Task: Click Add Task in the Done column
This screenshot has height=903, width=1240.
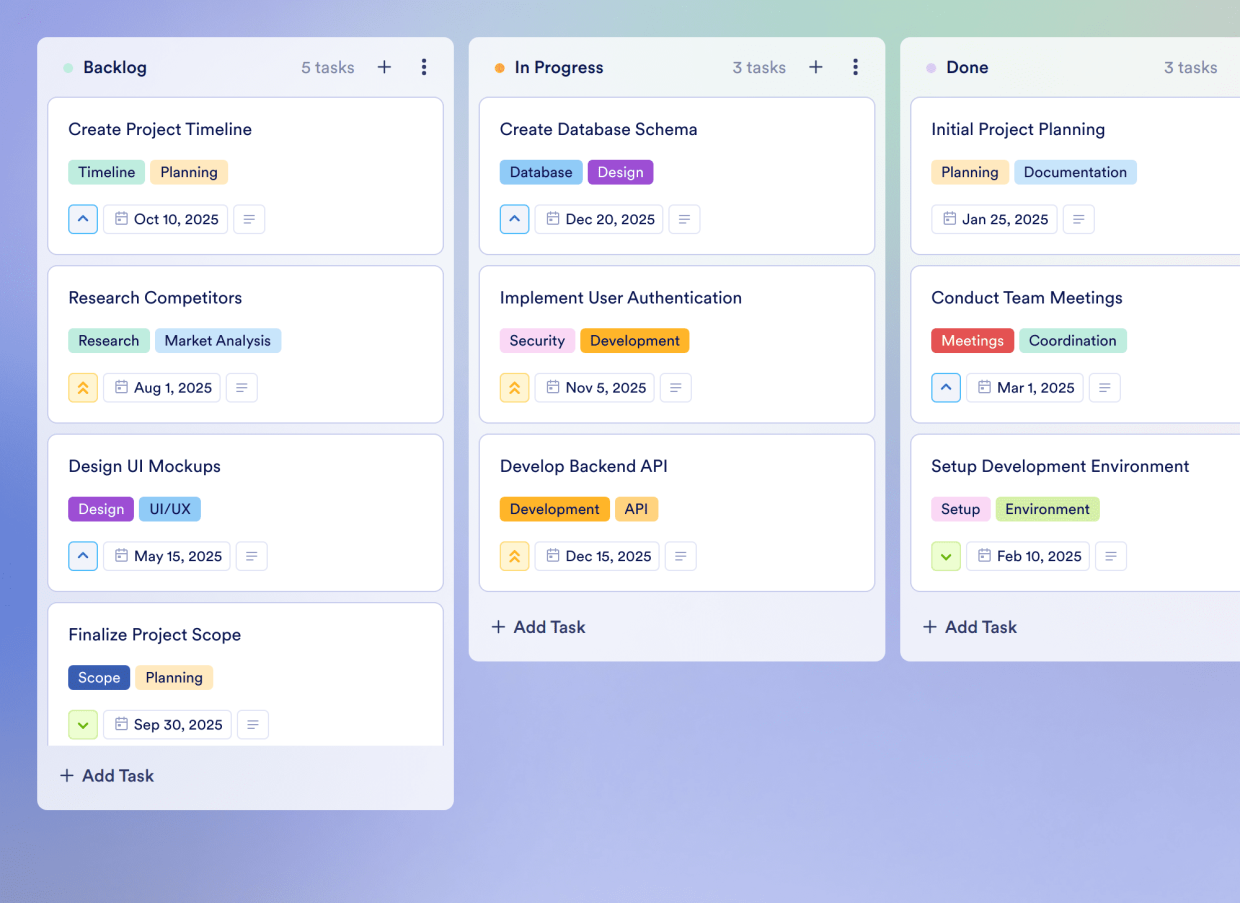Action: pos(969,627)
